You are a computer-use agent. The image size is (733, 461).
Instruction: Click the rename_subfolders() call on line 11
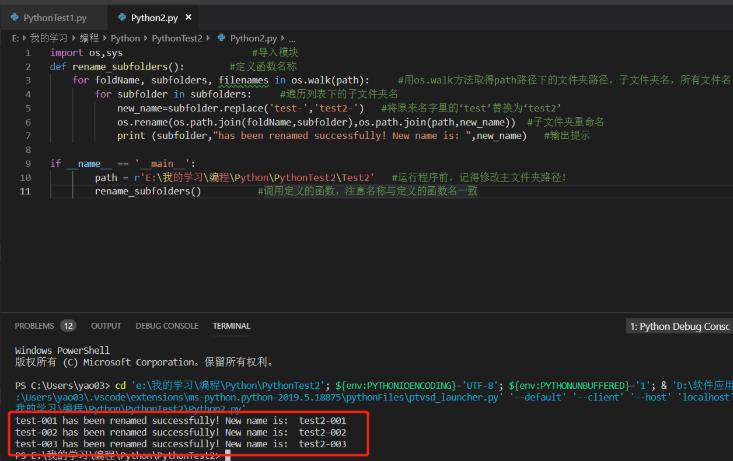tap(148, 191)
